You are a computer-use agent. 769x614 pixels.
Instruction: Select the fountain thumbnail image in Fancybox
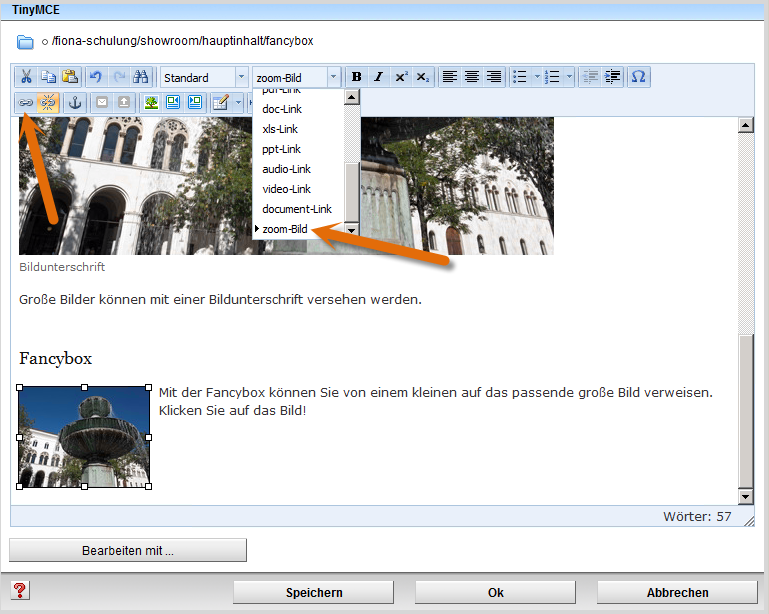84,437
